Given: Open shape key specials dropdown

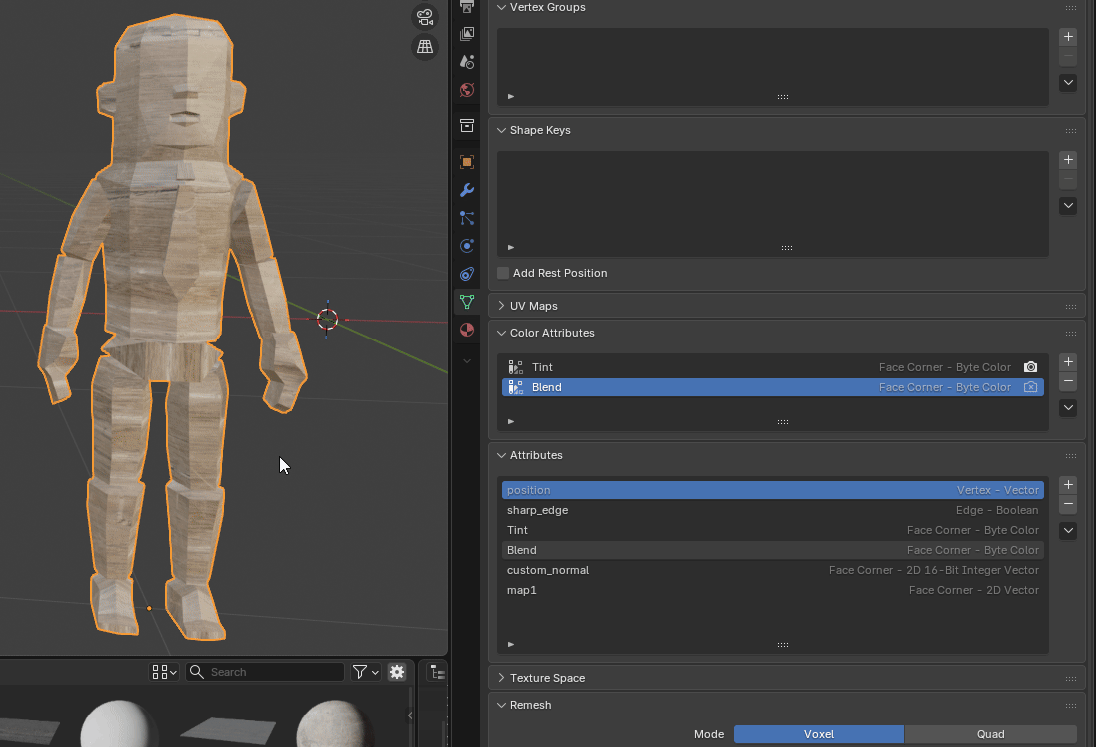Looking at the screenshot, I should pyautogui.click(x=1068, y=206).
